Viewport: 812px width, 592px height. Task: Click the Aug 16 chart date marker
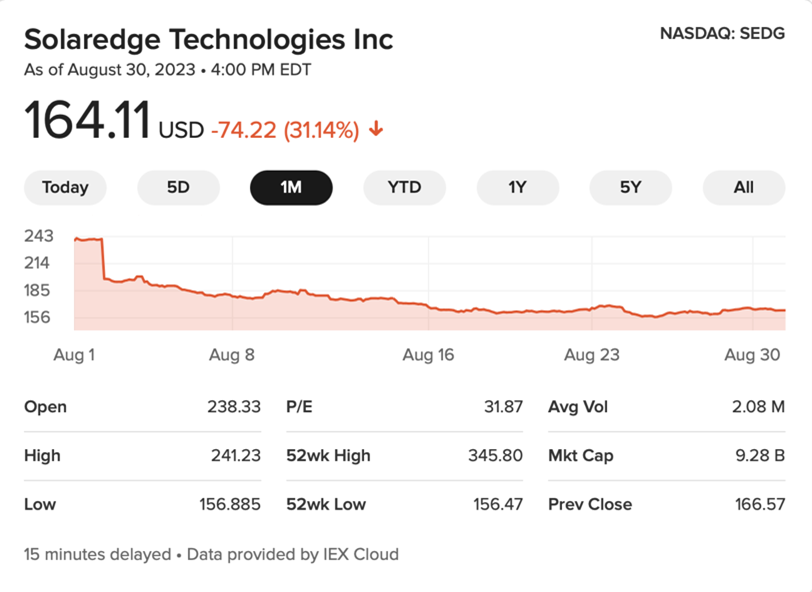click(428, 355)
